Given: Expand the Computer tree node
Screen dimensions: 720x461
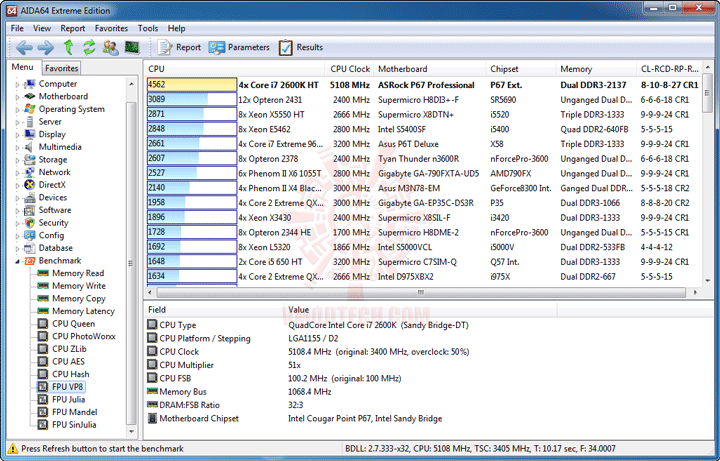Looking at the screenshot, I should pos(17,84).
